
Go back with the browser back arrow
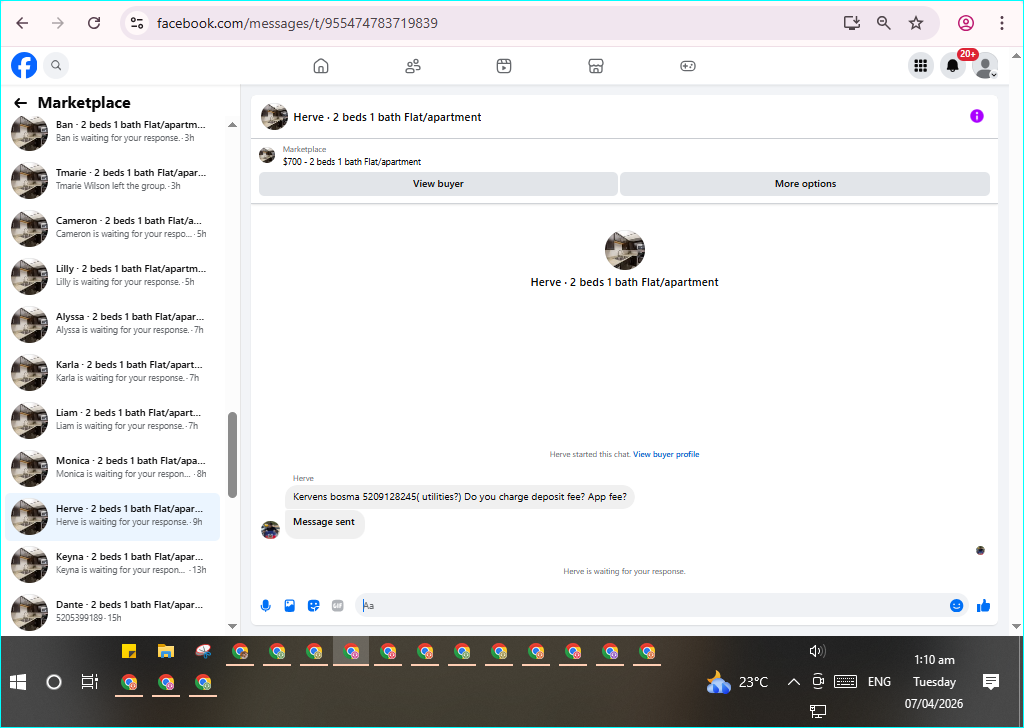pos(22,23)
